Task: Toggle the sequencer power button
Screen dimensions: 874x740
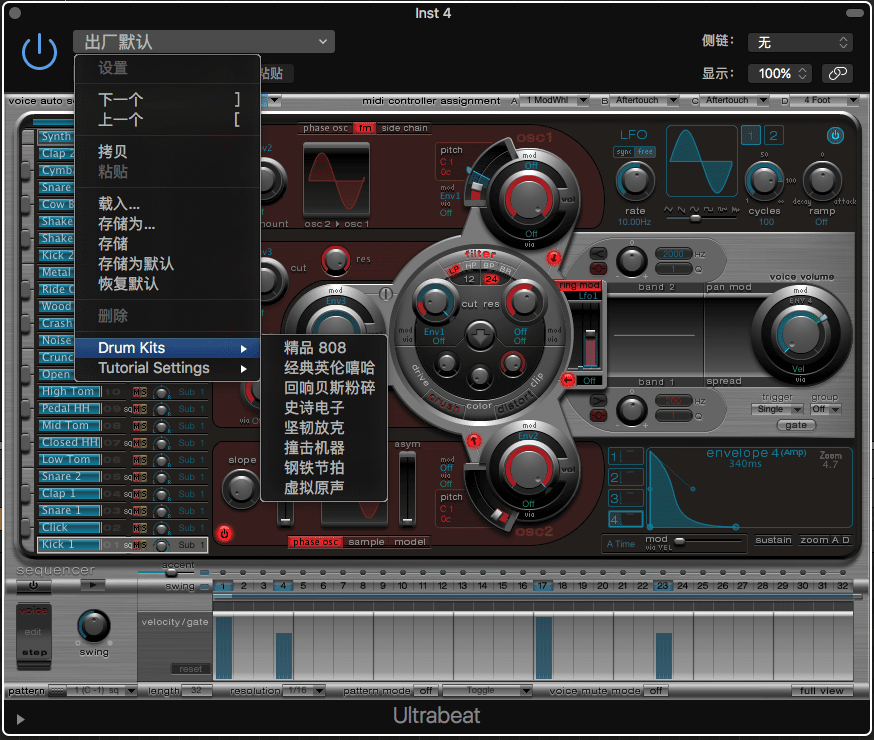Action: point(33,585)
